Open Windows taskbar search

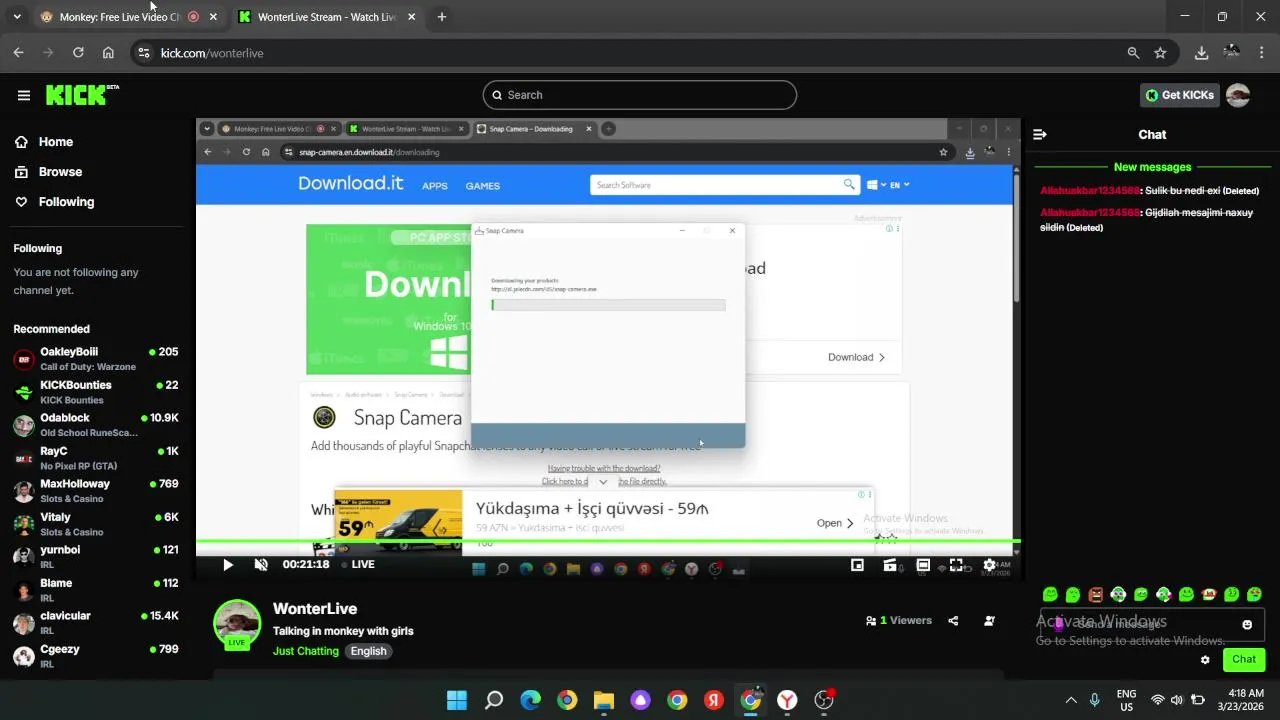coord(494,700)
